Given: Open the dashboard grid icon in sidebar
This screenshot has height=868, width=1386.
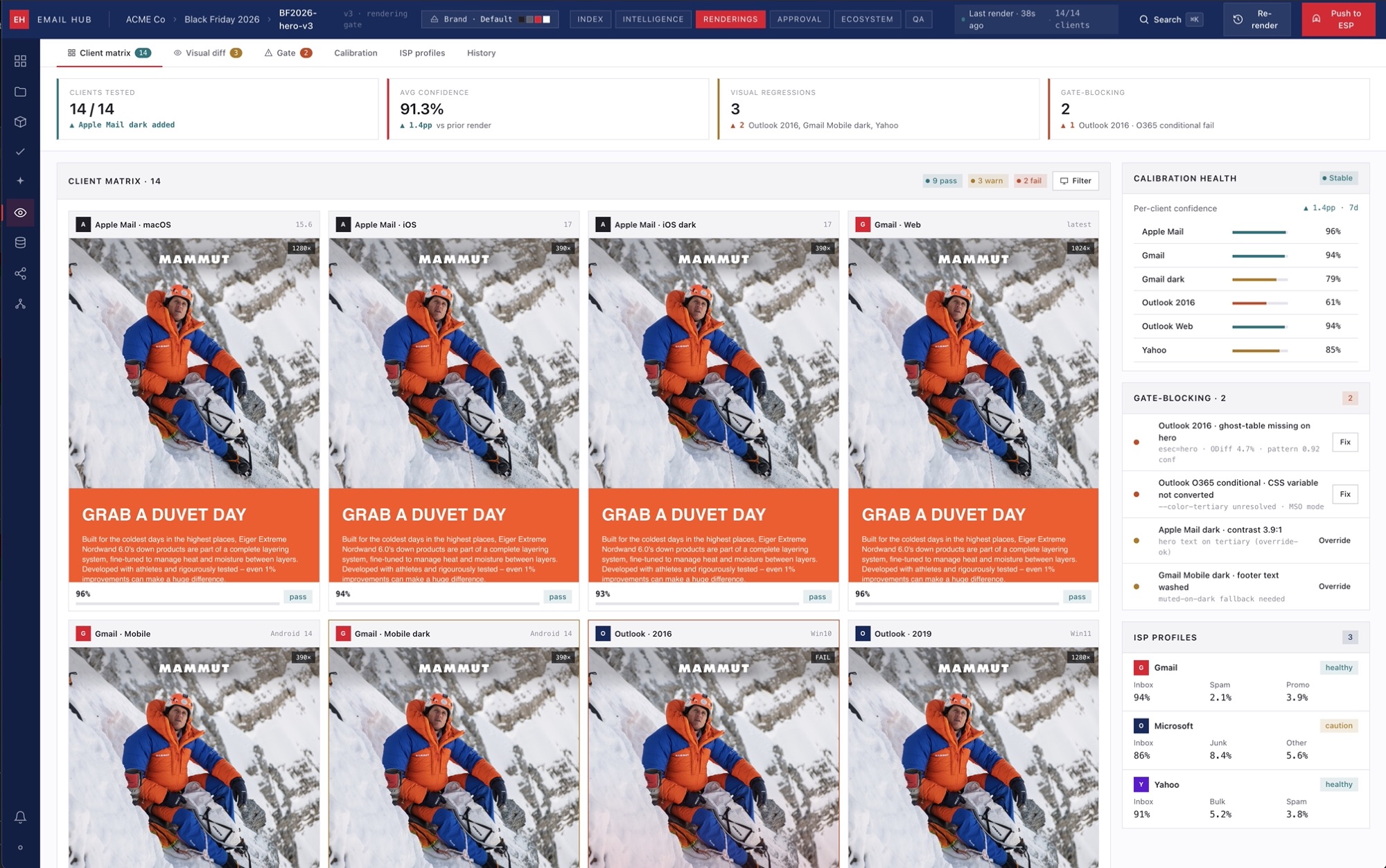Looking at the screenshot, I should (20, 61).
